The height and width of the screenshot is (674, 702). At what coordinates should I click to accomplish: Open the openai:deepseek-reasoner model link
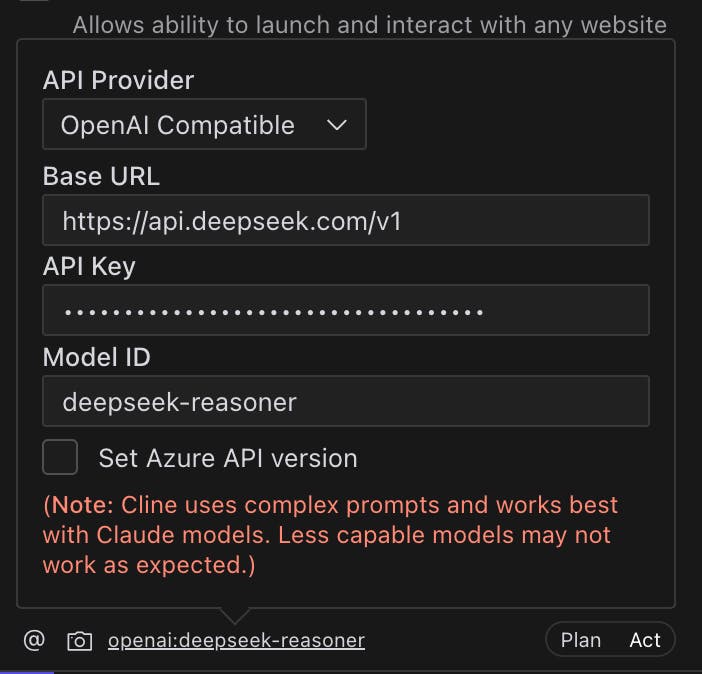[236, 640]
